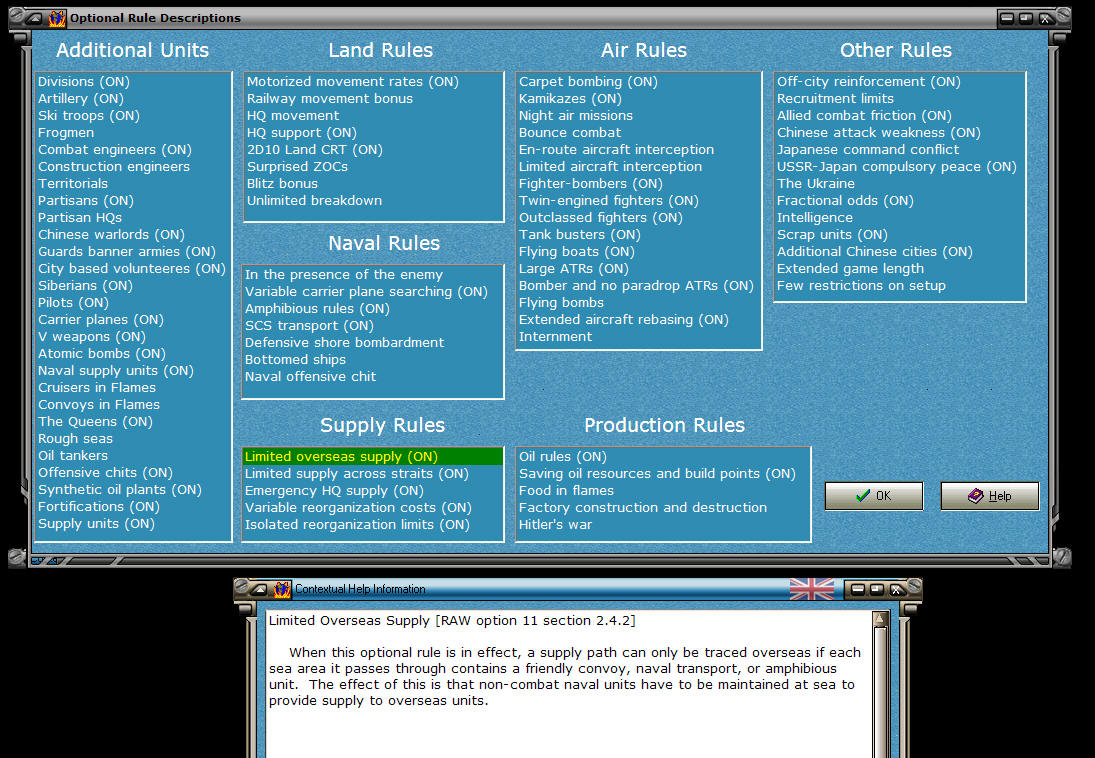This screenshot has height=758, width=1095.
Task: Select Railway movement bonus rule
Action: pos(330,99)
